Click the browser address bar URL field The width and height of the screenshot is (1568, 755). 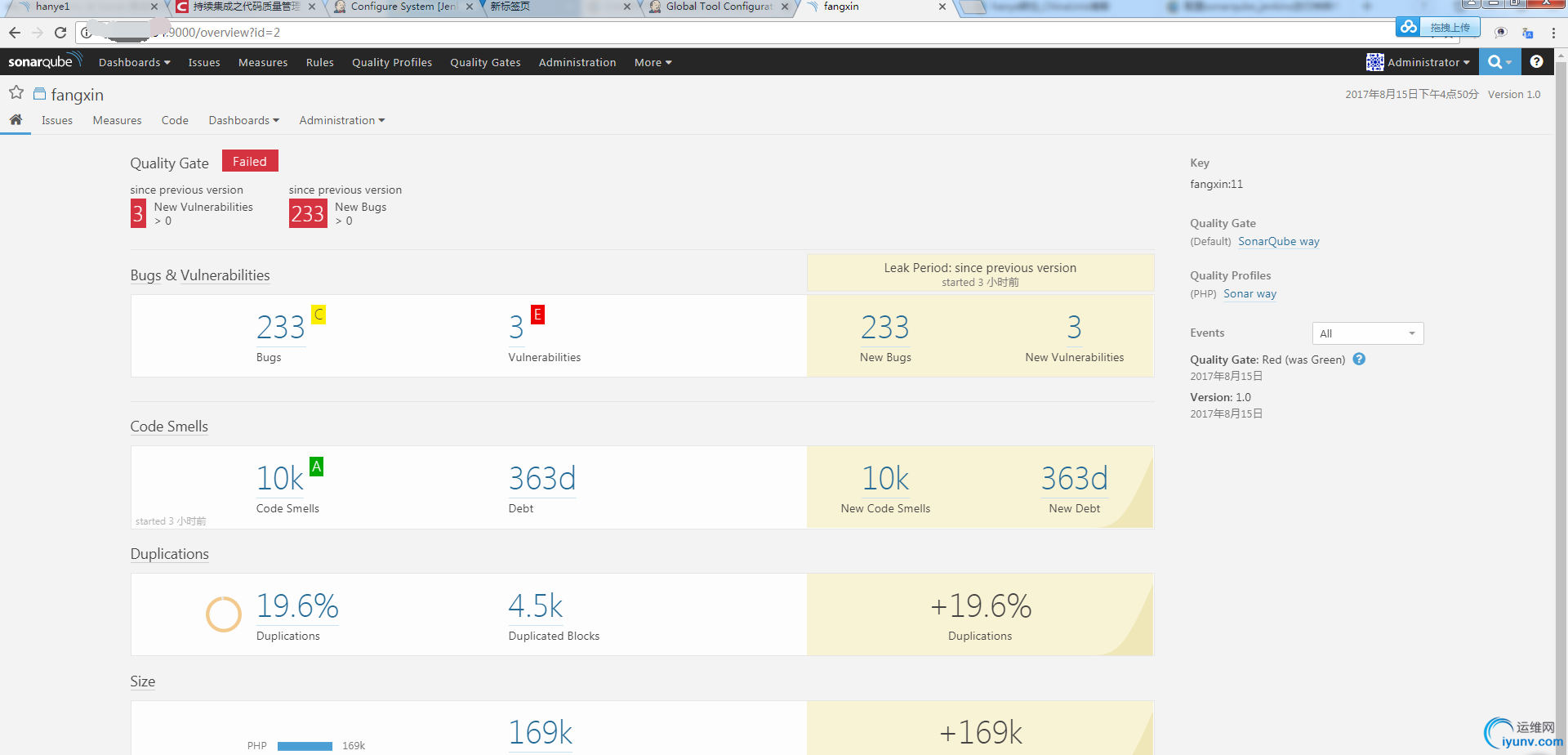point(735,33)
